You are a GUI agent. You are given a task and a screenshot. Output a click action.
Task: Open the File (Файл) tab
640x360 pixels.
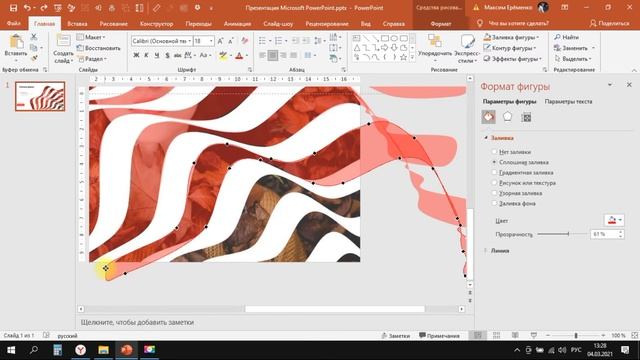(13, 24)
